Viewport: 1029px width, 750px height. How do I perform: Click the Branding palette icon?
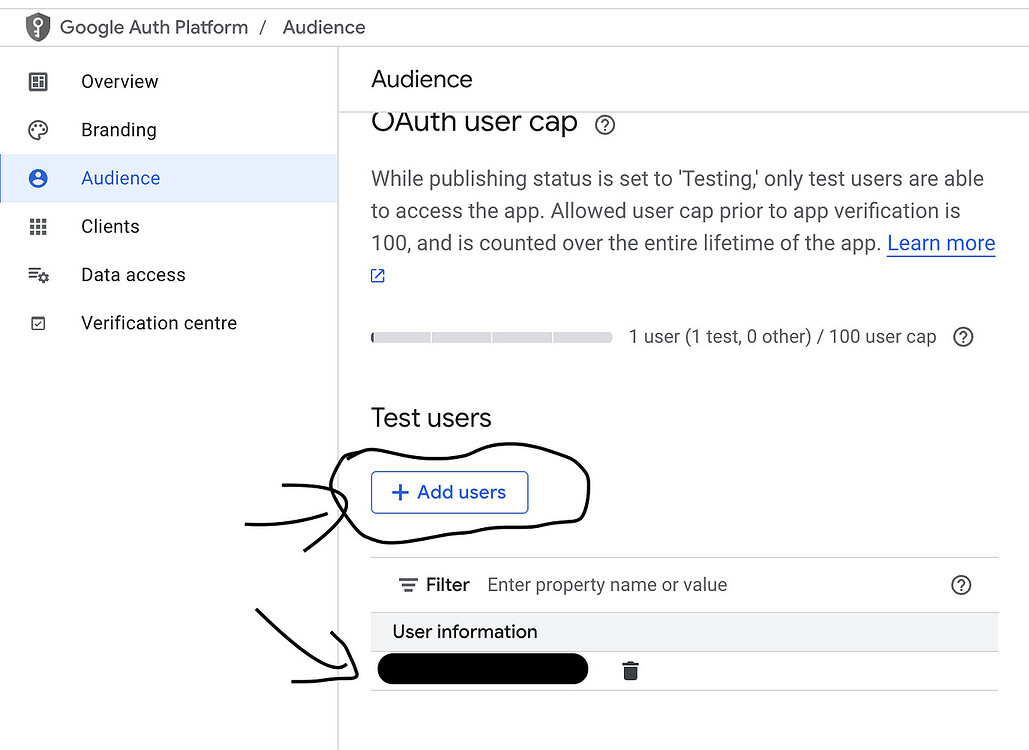[x=38, y=130]
